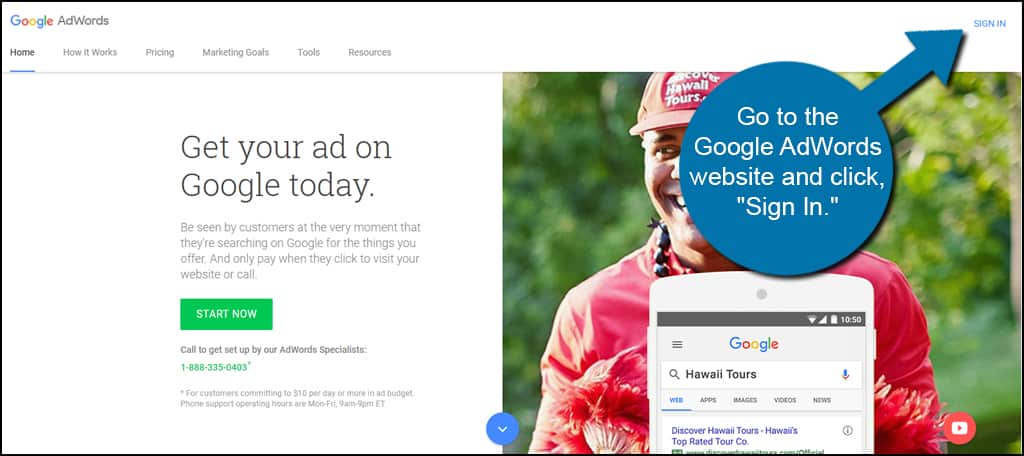1024x456 pixels.
Task: Open Discover Hawaii Tours ad link
Action: pyautogui.click(x=735, y=436)
